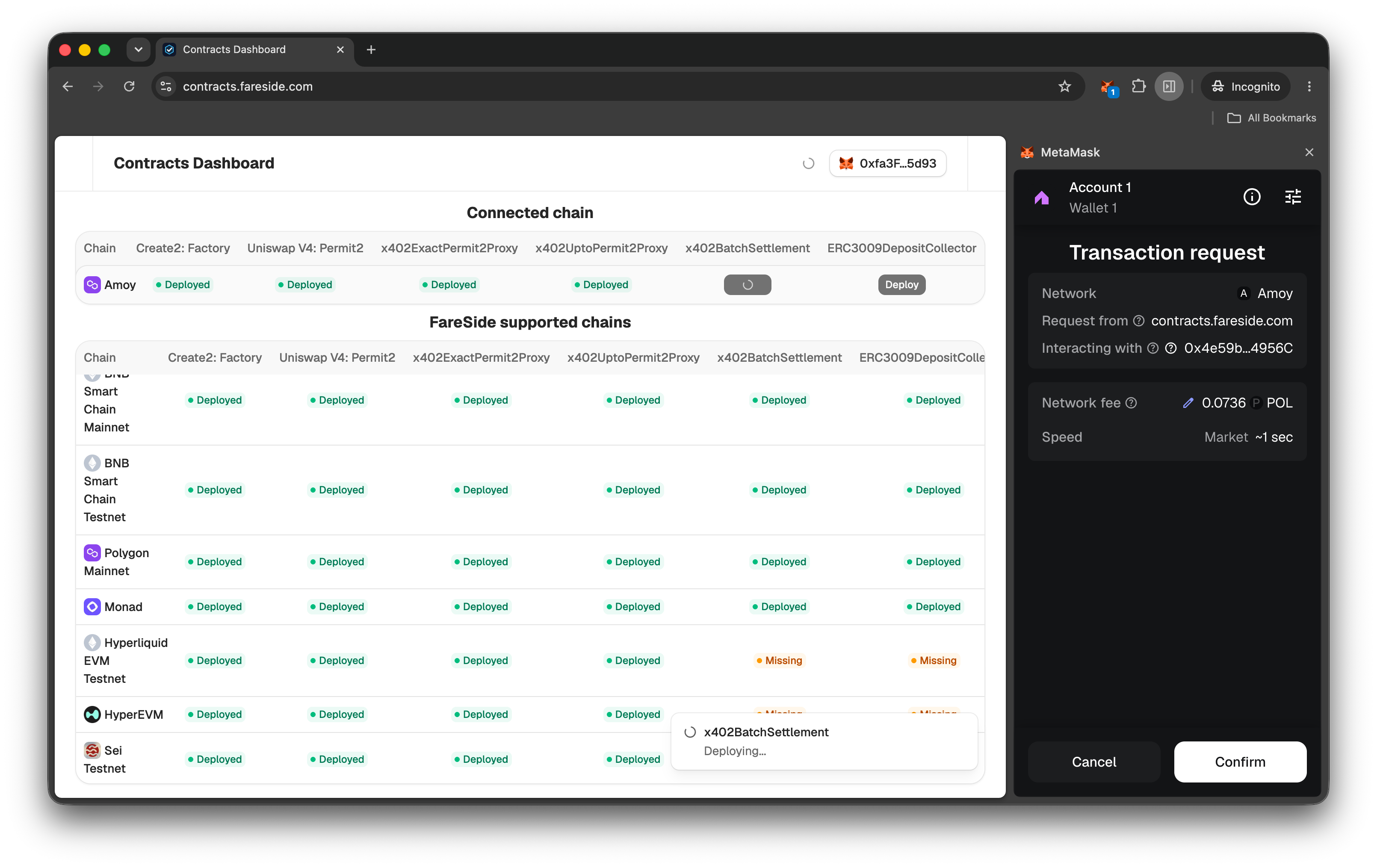Open the Chrome three-dot menu

(x=1309, y=86)
